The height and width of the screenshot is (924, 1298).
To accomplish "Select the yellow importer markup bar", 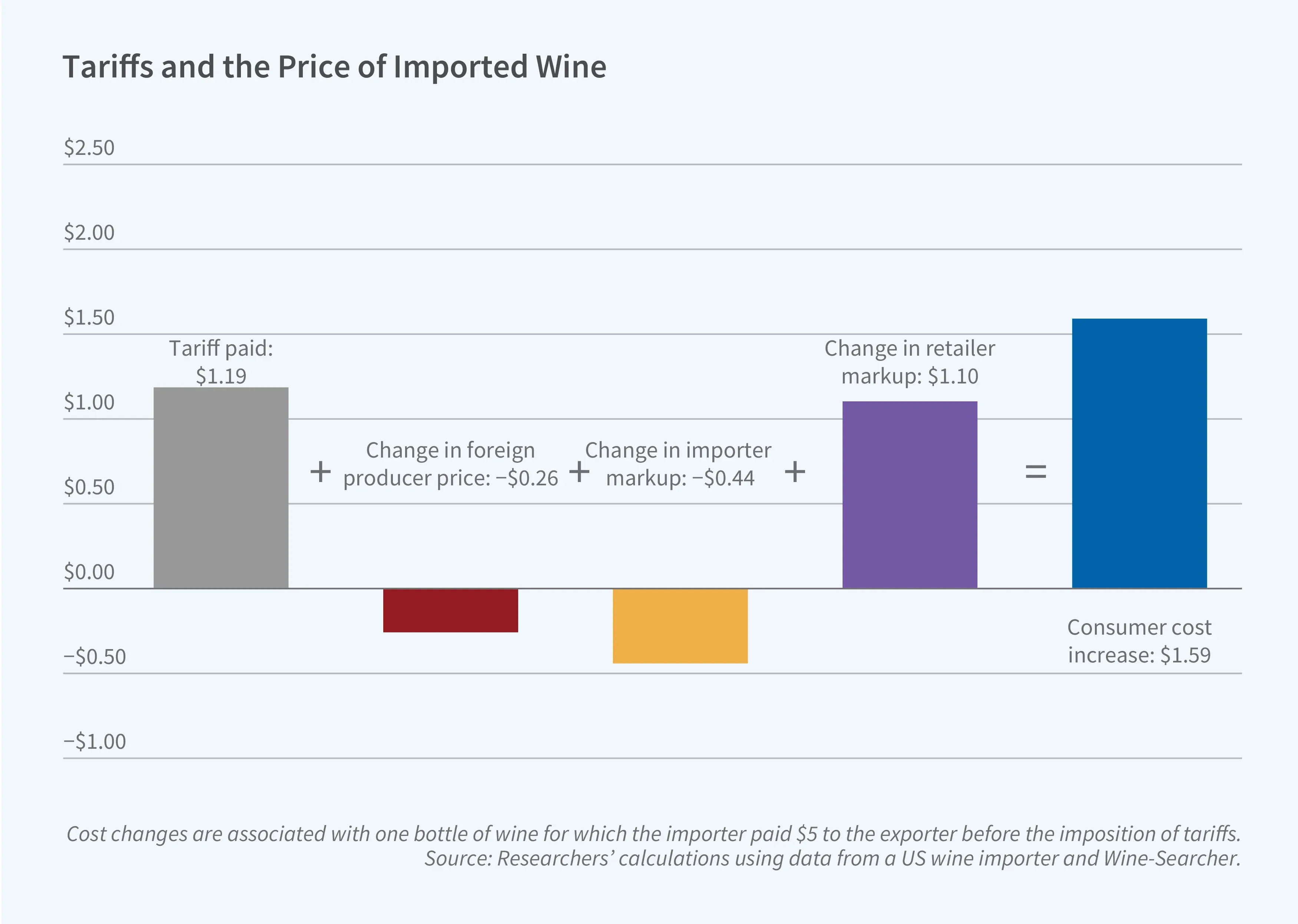I will pyautogui.click(x=679, y=626).
